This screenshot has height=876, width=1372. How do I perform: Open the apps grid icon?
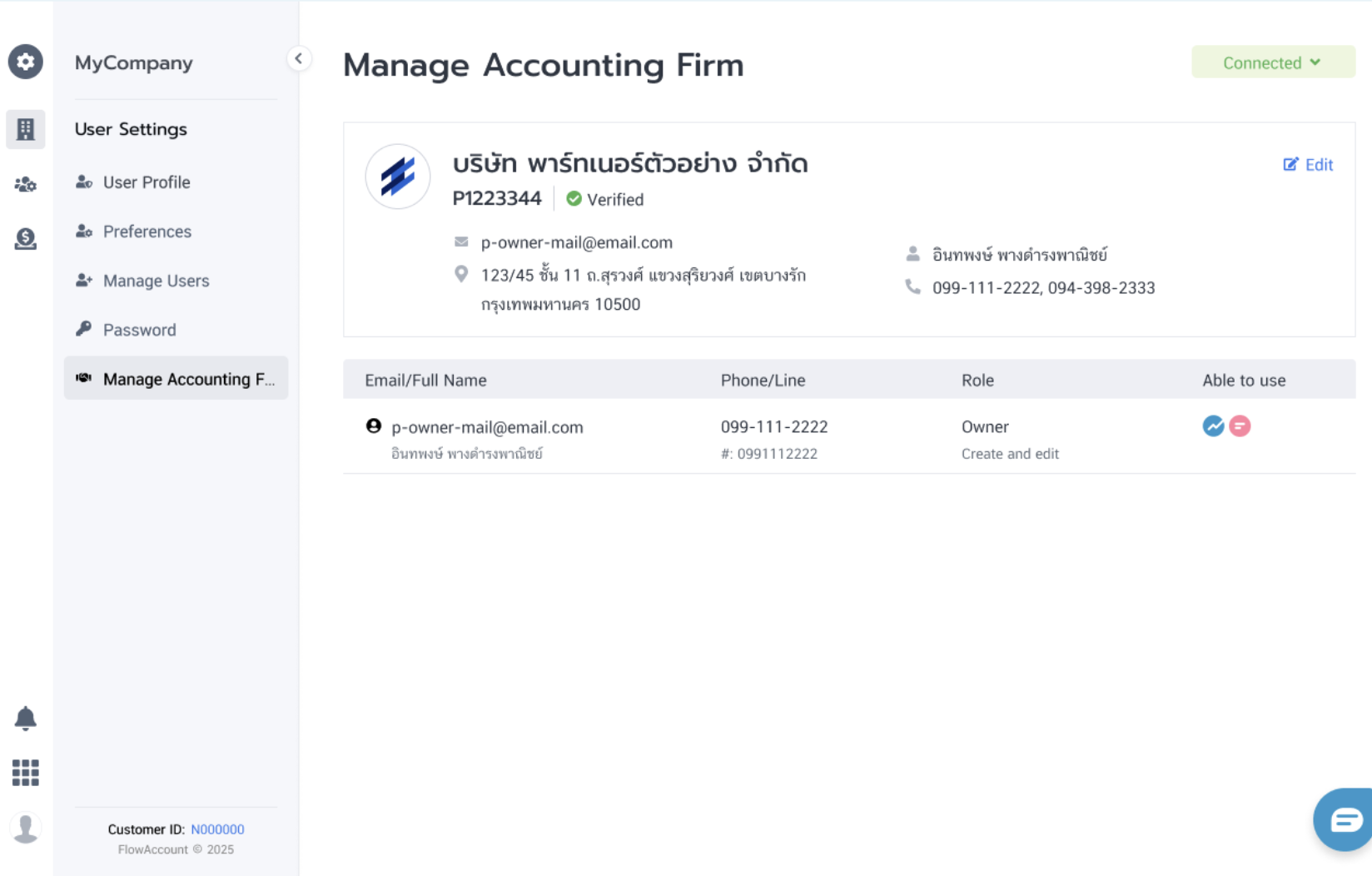26,773
